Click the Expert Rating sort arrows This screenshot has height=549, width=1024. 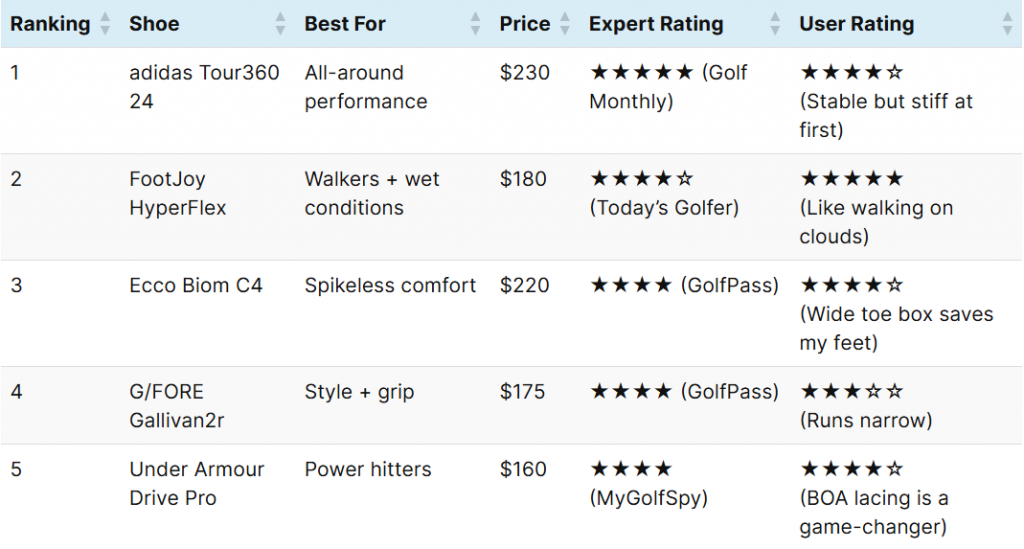pos(775,24)
